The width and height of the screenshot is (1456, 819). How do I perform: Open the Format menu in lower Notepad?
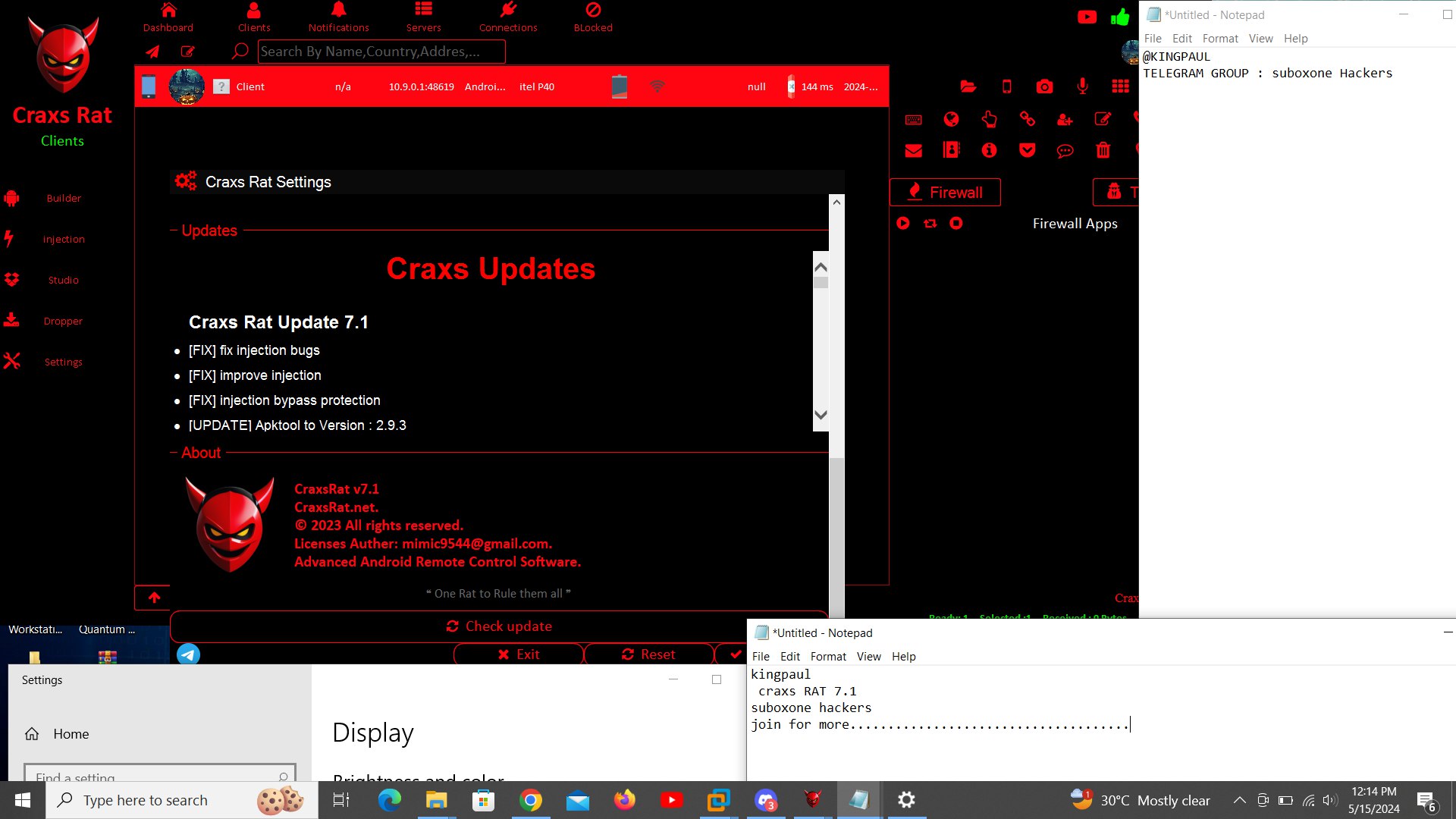coord(827,657)
